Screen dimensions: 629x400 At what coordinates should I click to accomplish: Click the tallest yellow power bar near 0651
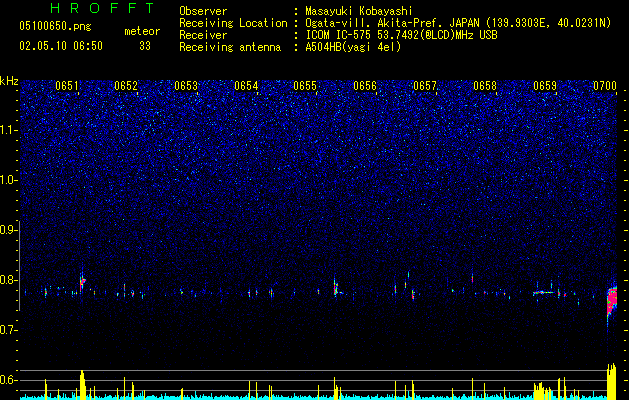pos(82,385)
